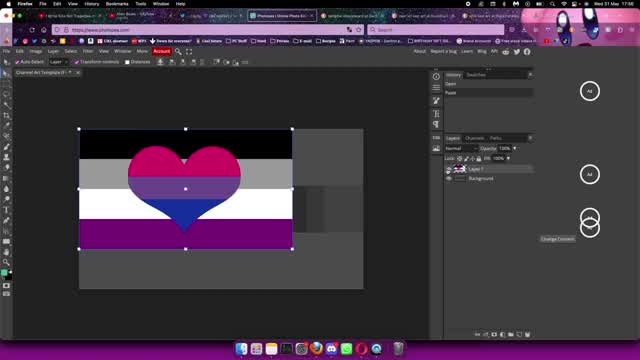Open the File menu in Photopea
This screenshot has width=640, height=360.
point(7,51)
